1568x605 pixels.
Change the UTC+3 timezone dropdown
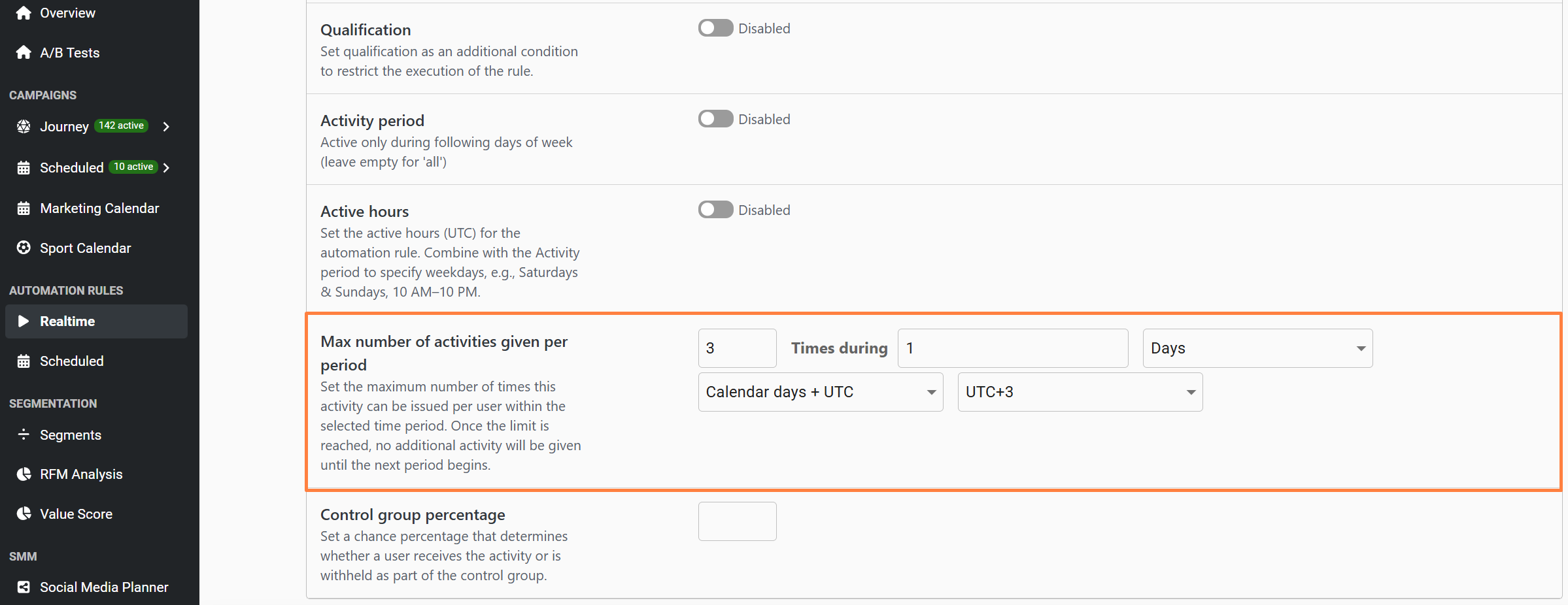pyautogui.click(x=1080, y=392)
